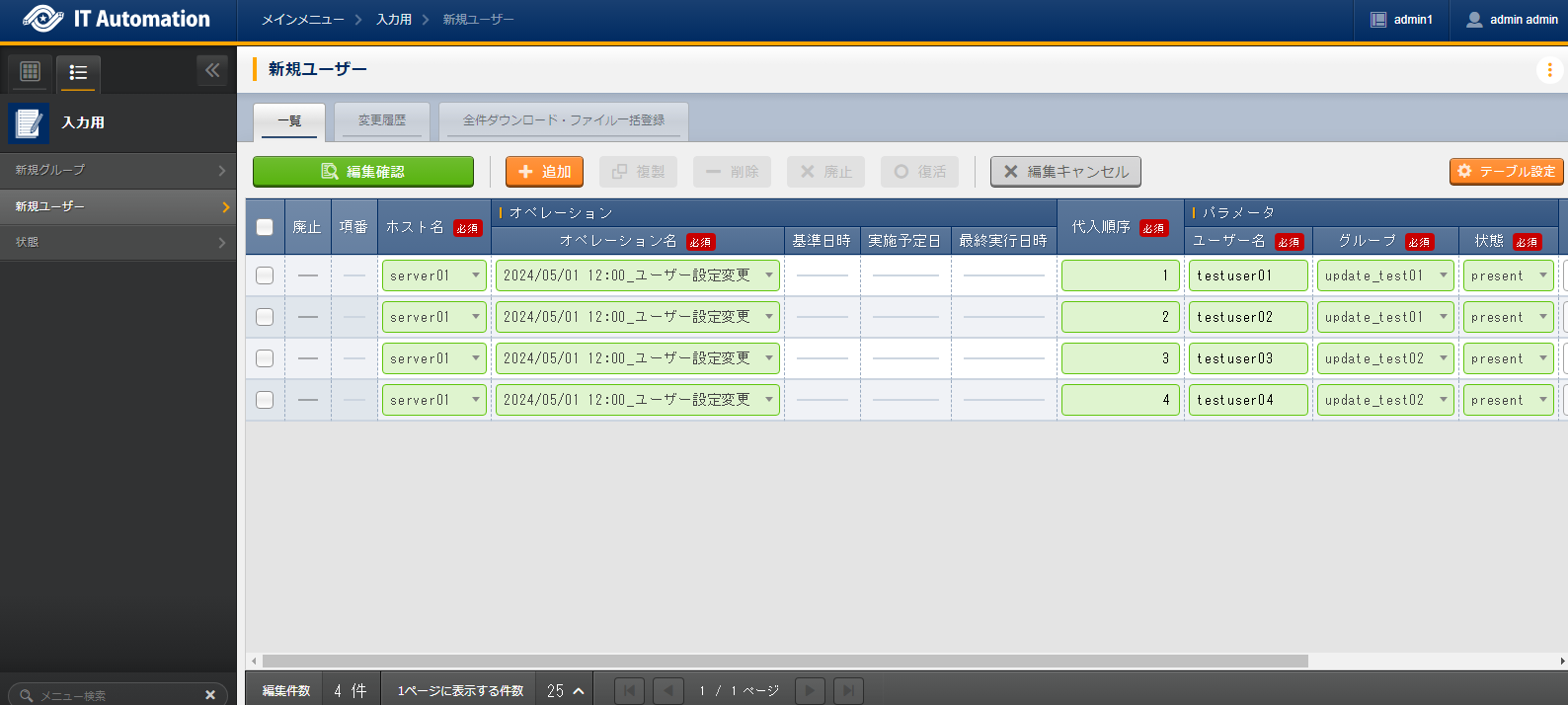The image size is (1568, 705).
Task: Collapse the sidebar with double chevron
Action: pos(212,70)
